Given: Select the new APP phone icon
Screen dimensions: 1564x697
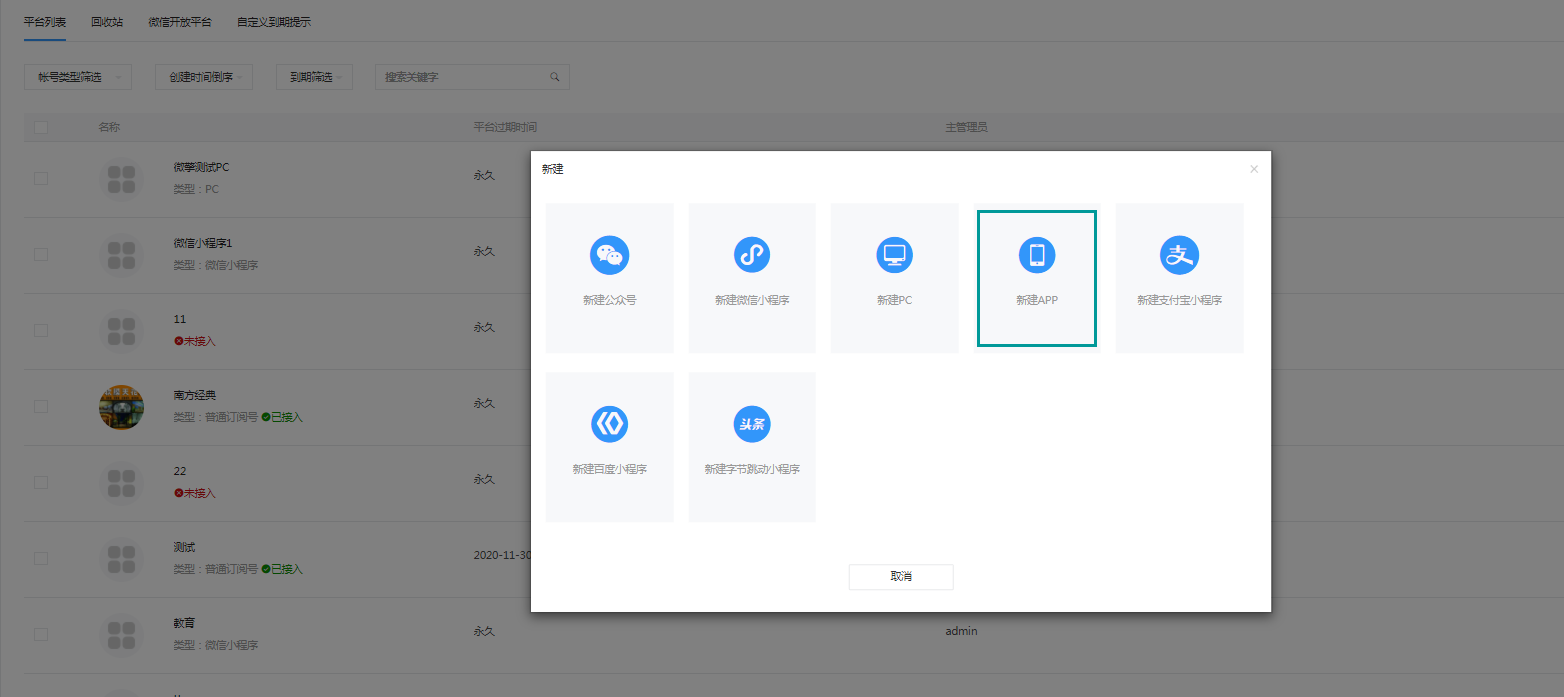Looking at the screenshot, I should click(1037, 256).
